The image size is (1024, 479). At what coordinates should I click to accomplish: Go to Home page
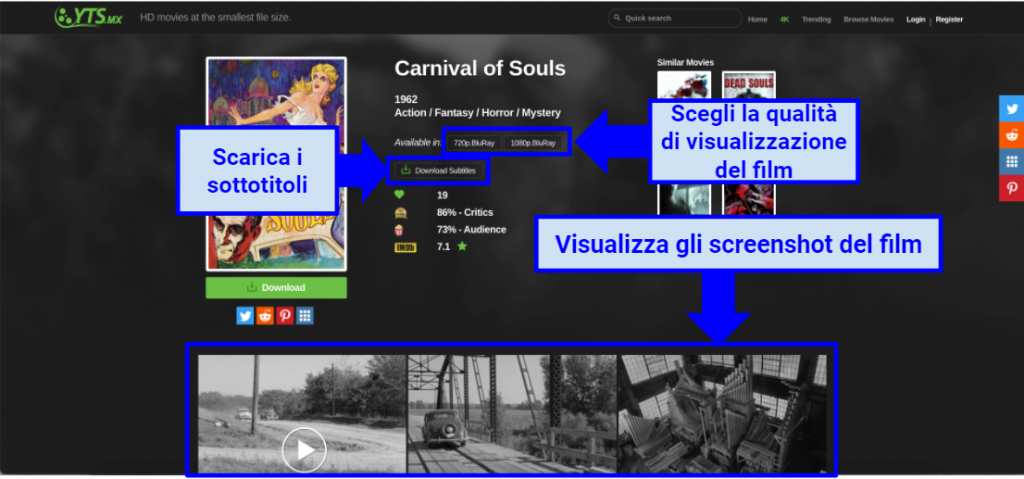(x=758, y=20)
